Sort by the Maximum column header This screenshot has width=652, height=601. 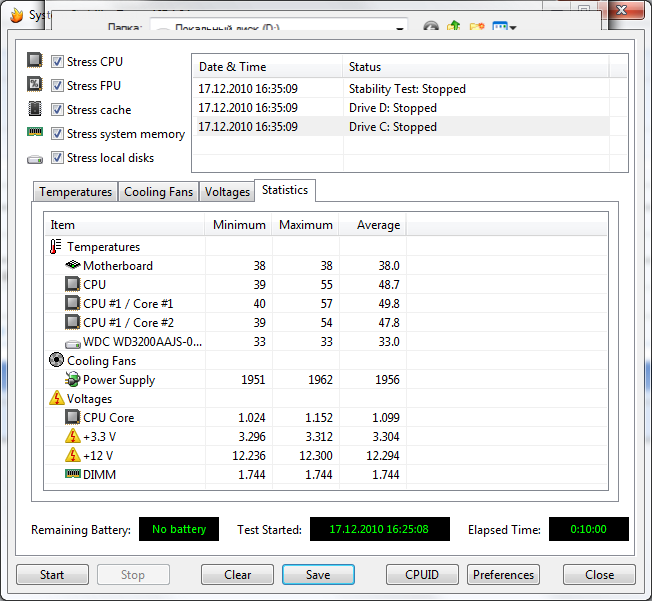pos(305,225)
